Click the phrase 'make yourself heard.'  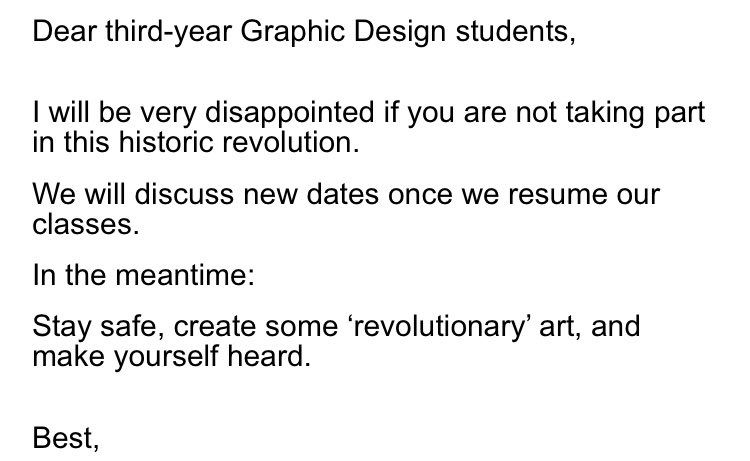coord(172,357)
